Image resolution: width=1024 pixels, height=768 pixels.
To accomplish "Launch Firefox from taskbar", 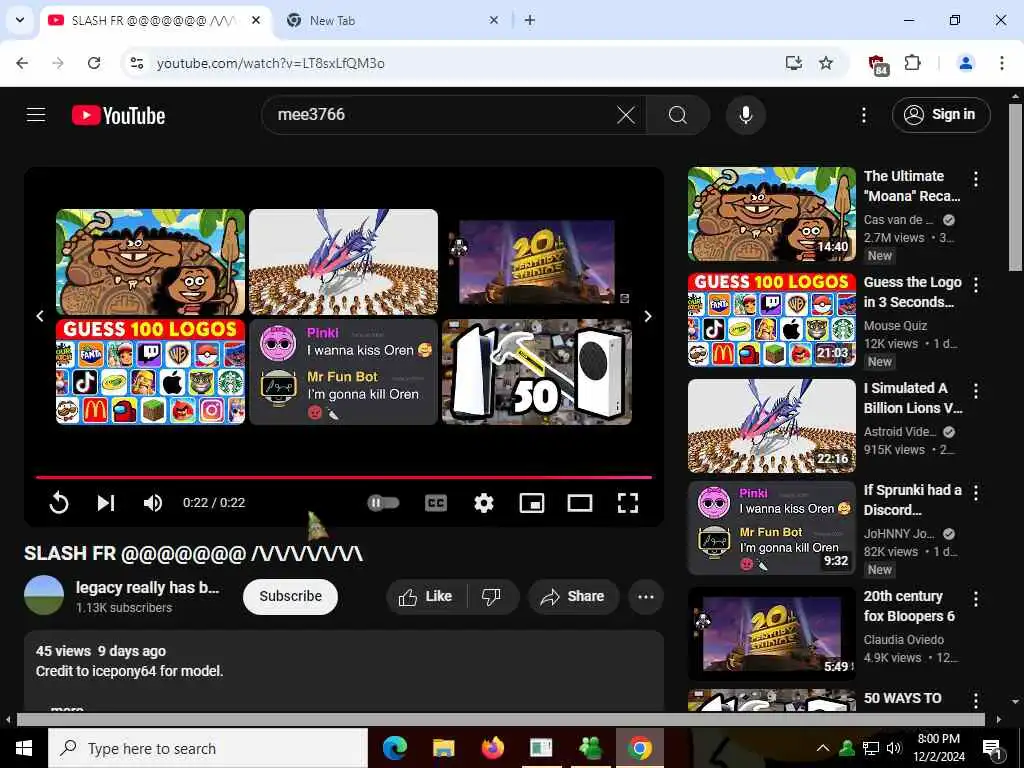I will (x=492, y=748).
